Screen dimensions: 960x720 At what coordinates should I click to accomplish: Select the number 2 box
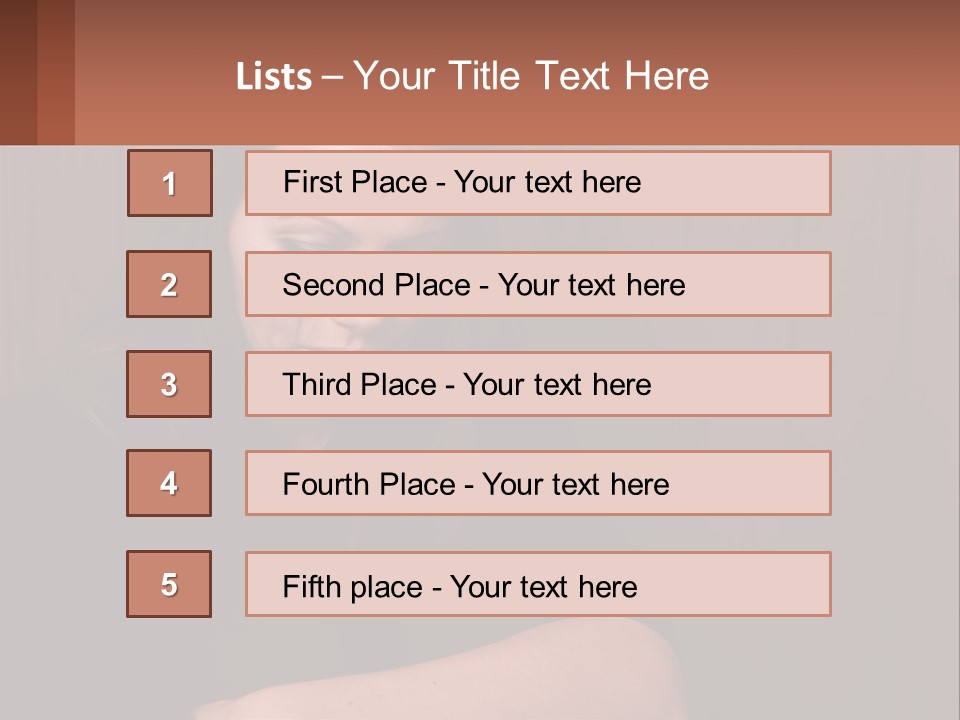point(169,284)
